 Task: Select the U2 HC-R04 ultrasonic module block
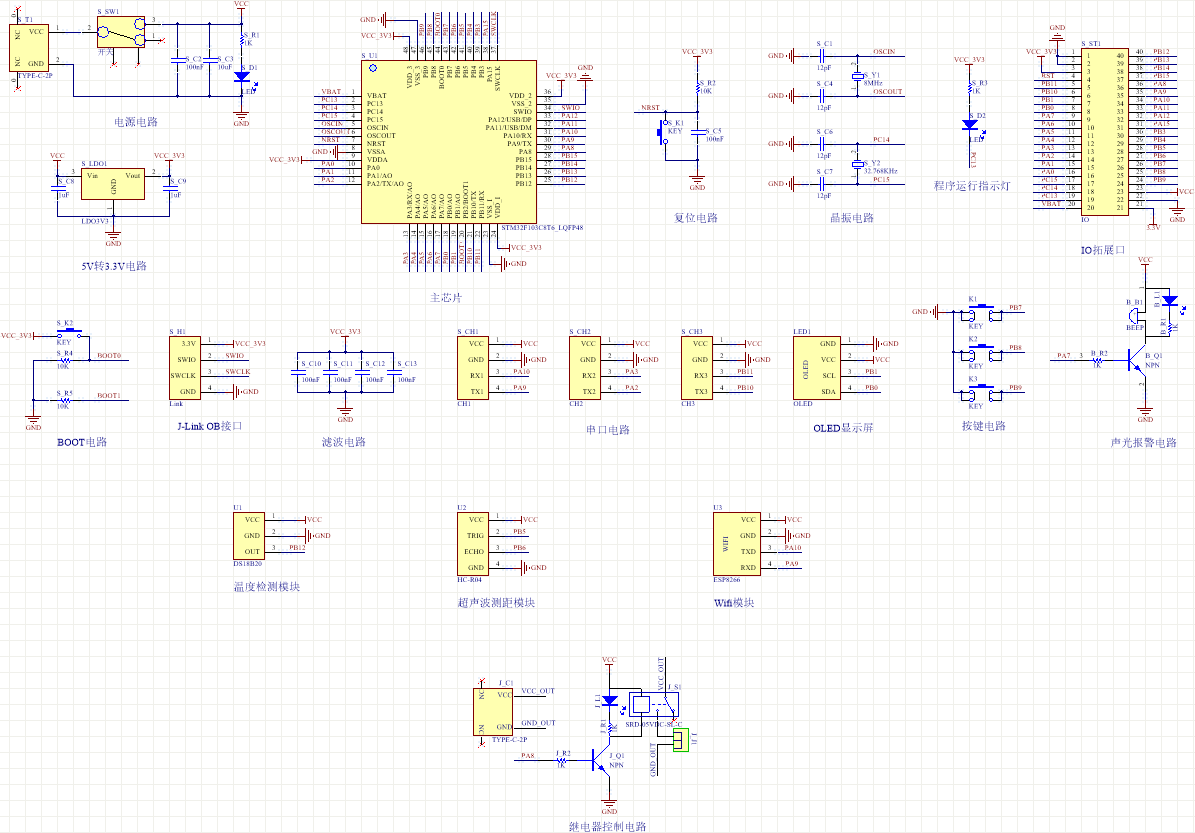[x=473, y=544]
